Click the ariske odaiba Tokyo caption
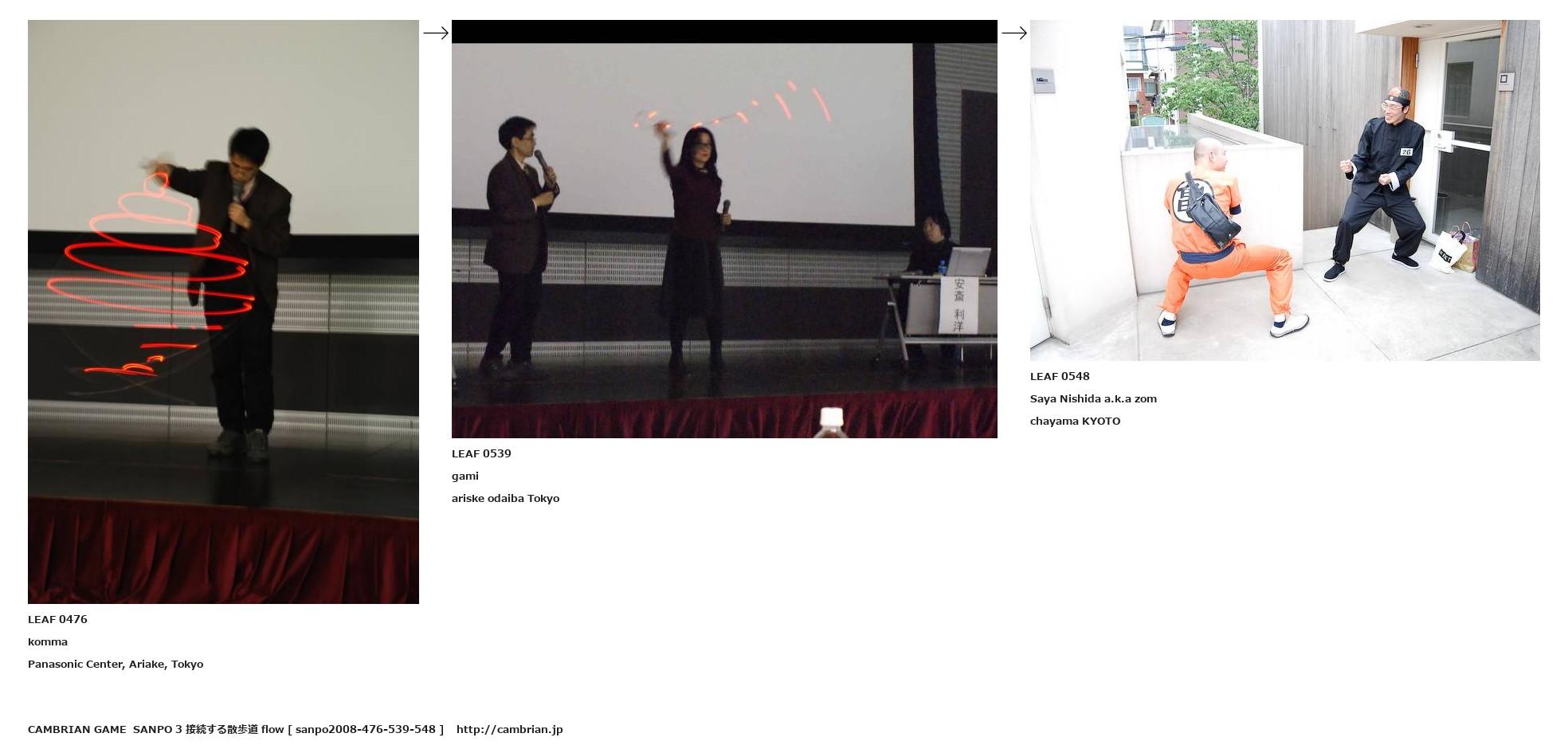 [x=505, y=498]
